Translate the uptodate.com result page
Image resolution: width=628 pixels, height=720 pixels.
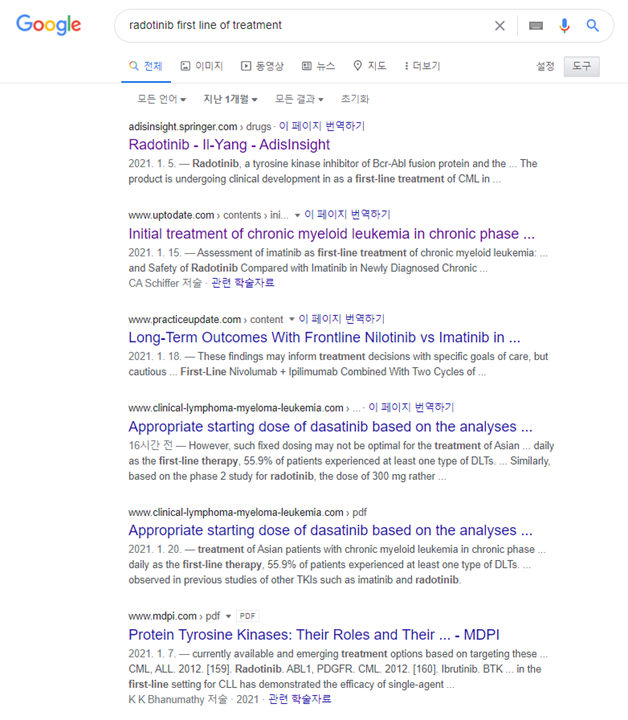(x=347, y=215)
